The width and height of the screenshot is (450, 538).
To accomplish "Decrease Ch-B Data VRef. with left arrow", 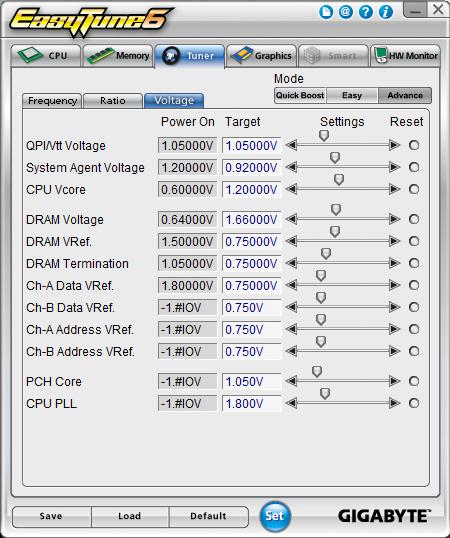I will click(291, 307).
